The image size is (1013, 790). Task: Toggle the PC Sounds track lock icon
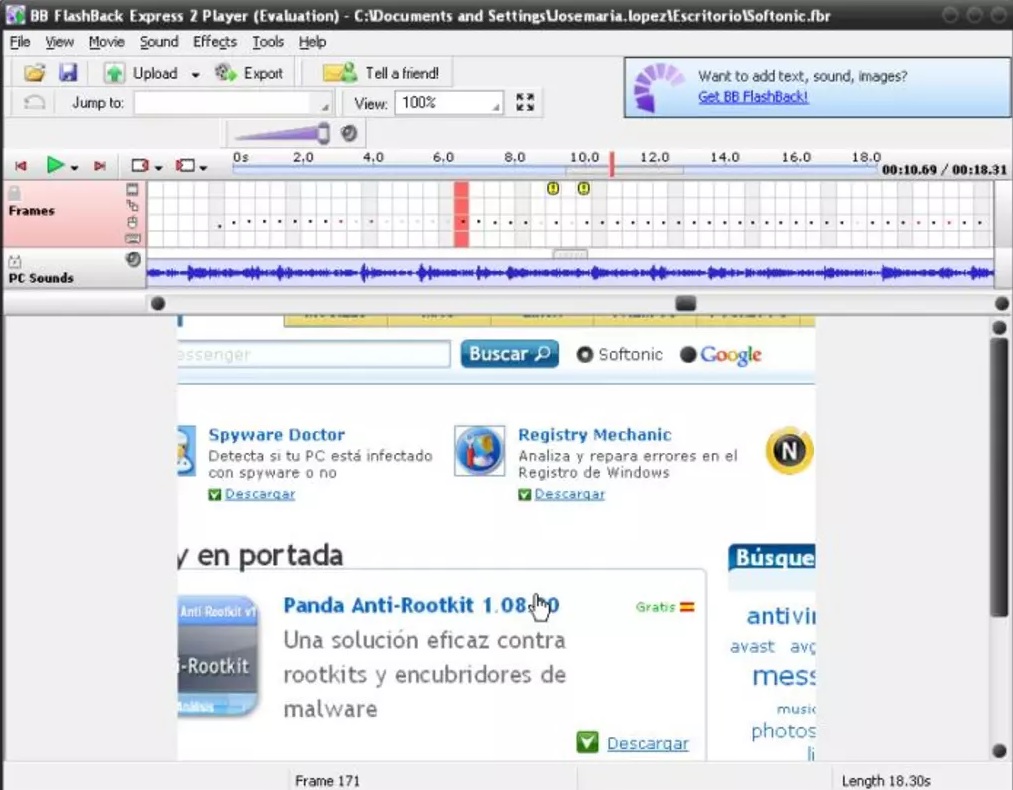click(15, 262)
